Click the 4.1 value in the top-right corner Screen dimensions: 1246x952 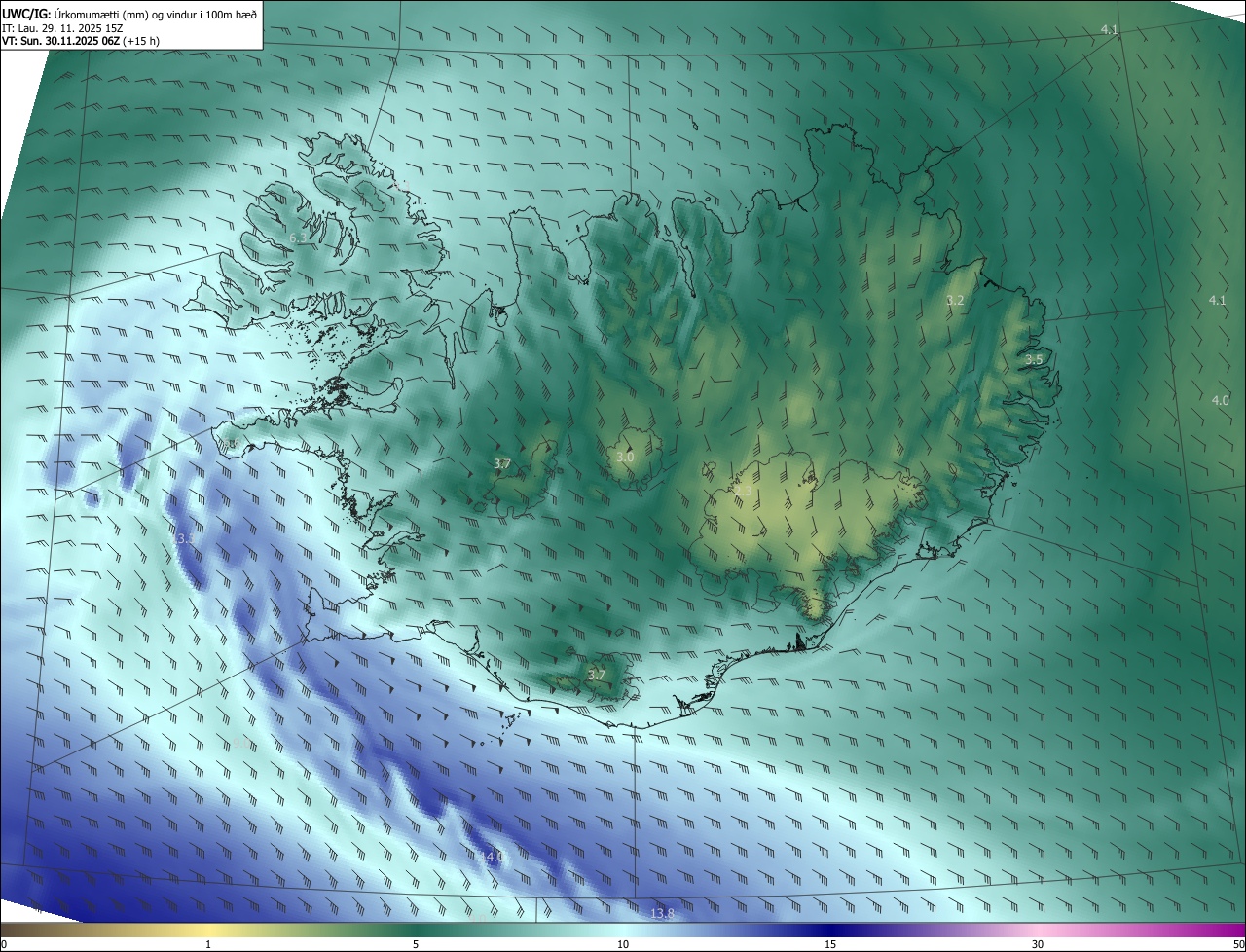coord(1109,30)
